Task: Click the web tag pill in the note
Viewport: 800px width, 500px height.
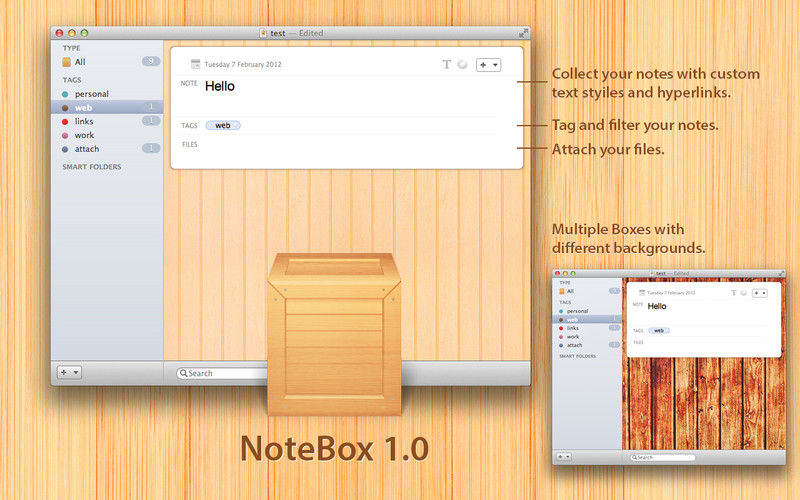Action: tap(223, 126)
